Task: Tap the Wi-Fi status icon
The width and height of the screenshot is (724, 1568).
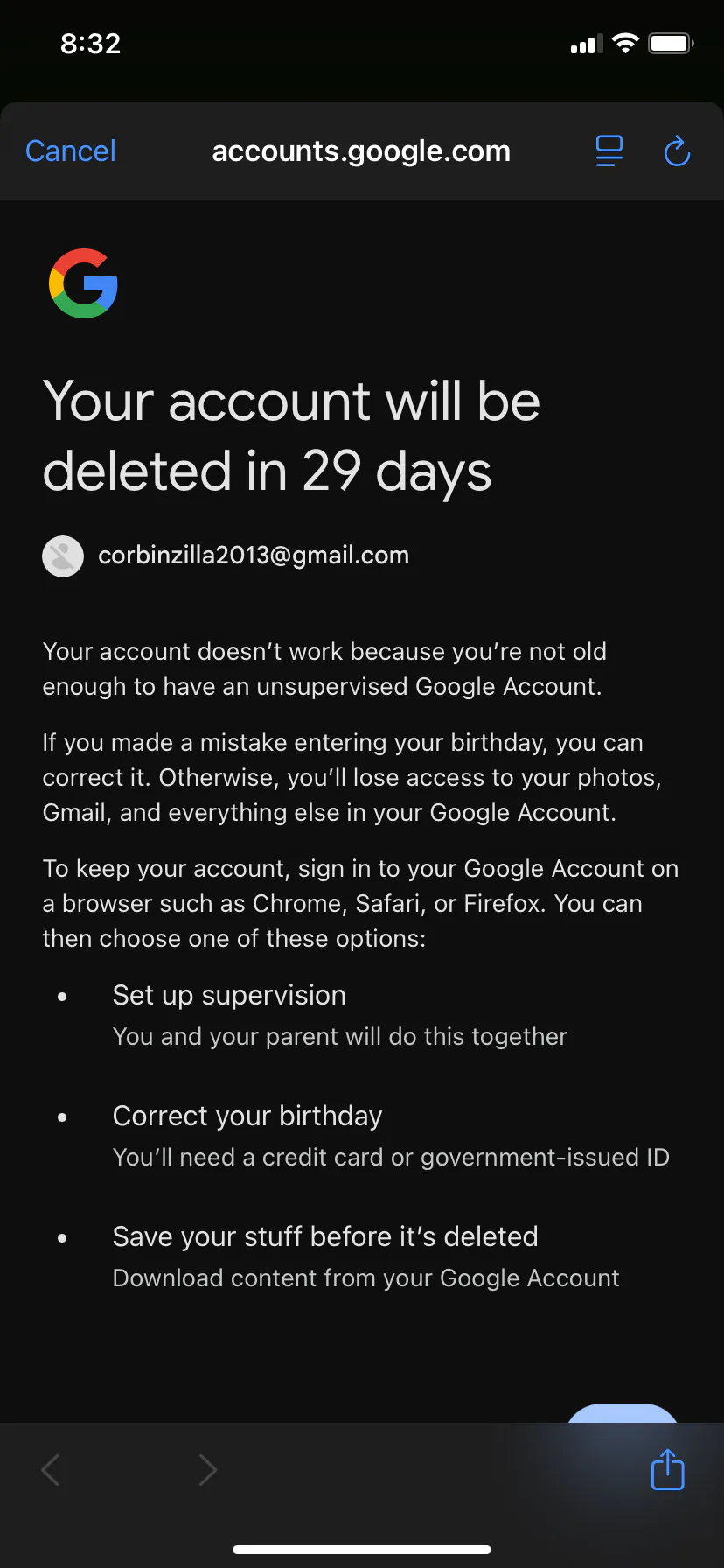Action: (625, 44)
